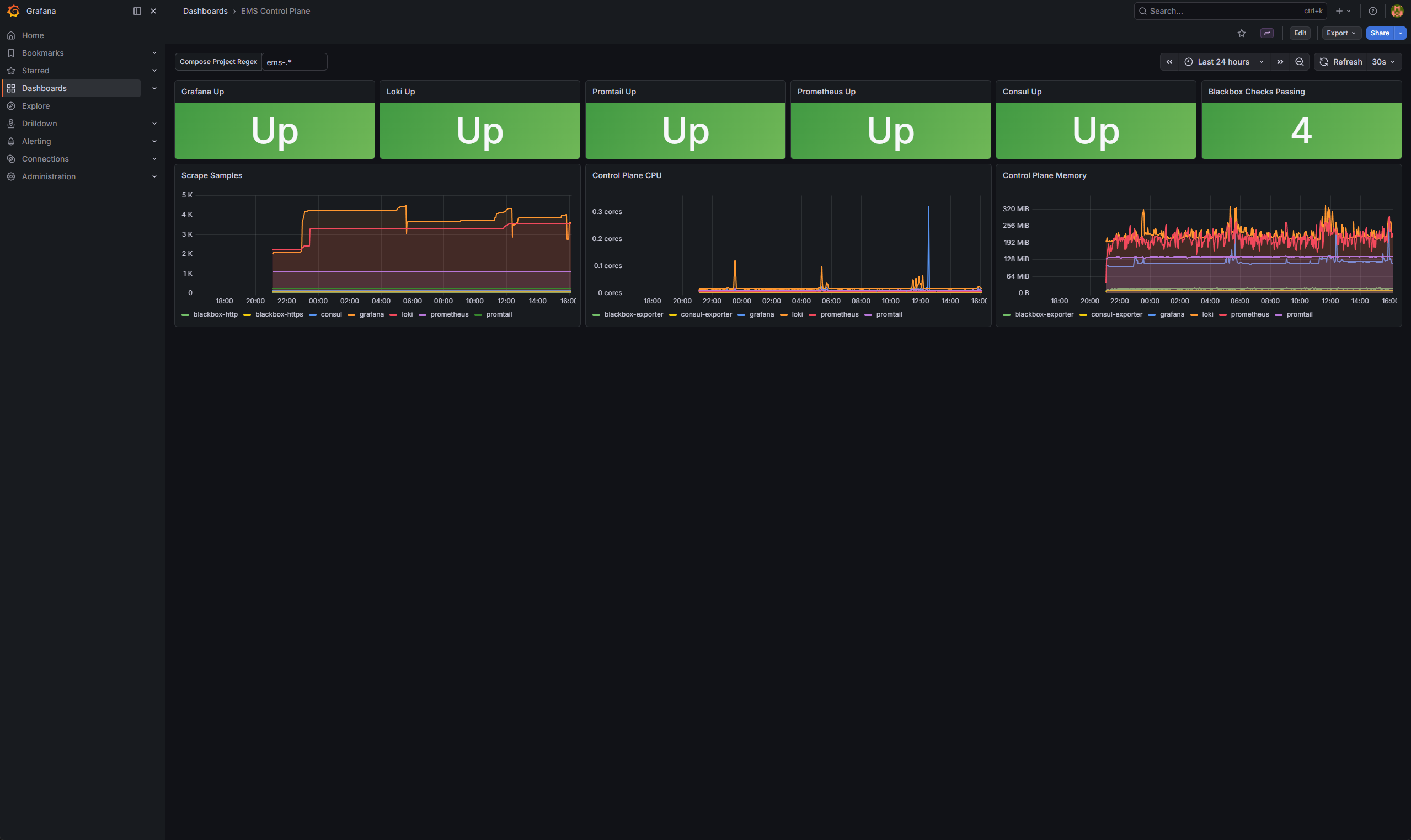This screenshot has height=840, width=1411.
Task: Toggle blackbox-http series in Scrape Samples legend
Action: (x=215, y=314)
